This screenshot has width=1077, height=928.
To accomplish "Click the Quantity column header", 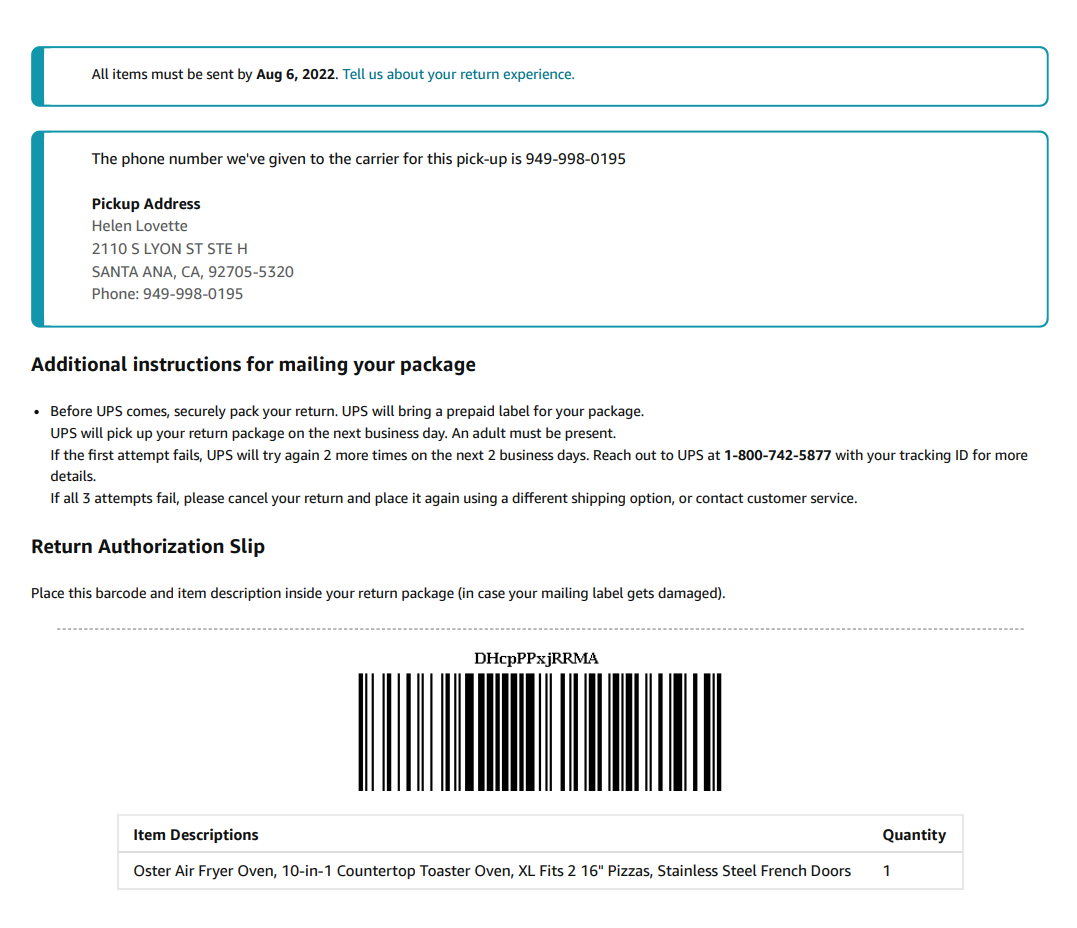I will coord(914,835).
